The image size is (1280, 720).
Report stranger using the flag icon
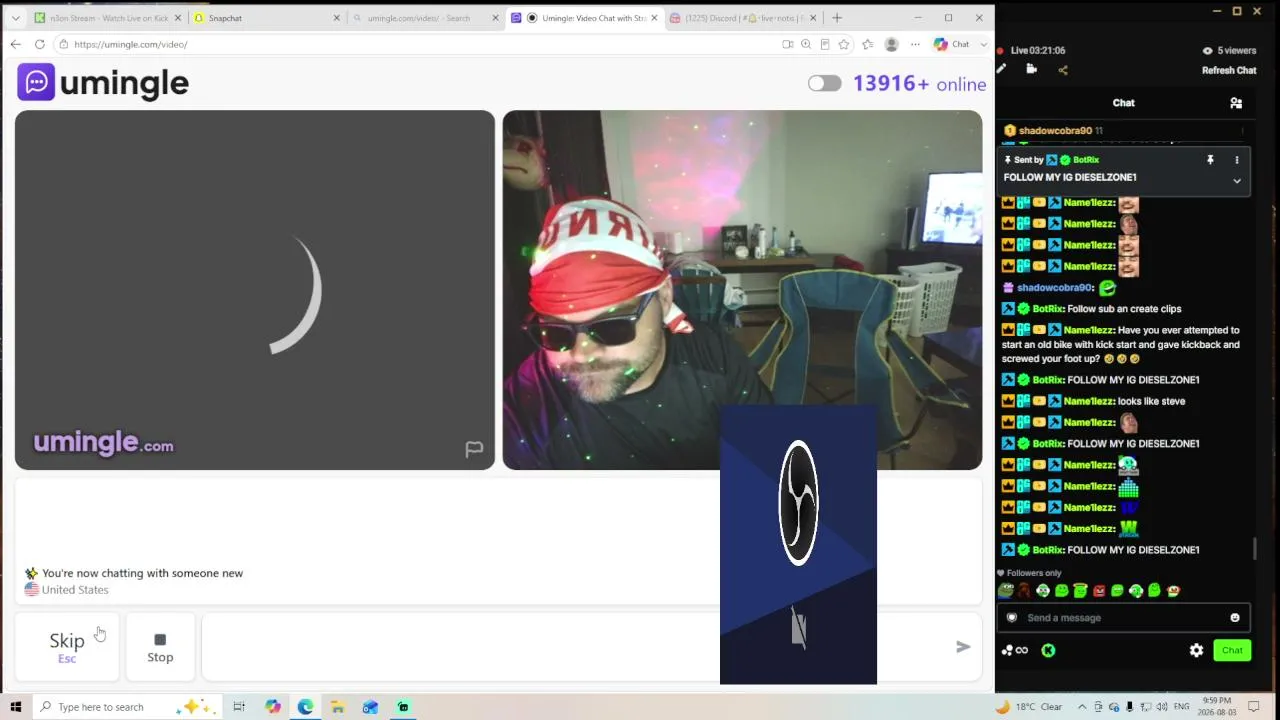tap(474, 449)
